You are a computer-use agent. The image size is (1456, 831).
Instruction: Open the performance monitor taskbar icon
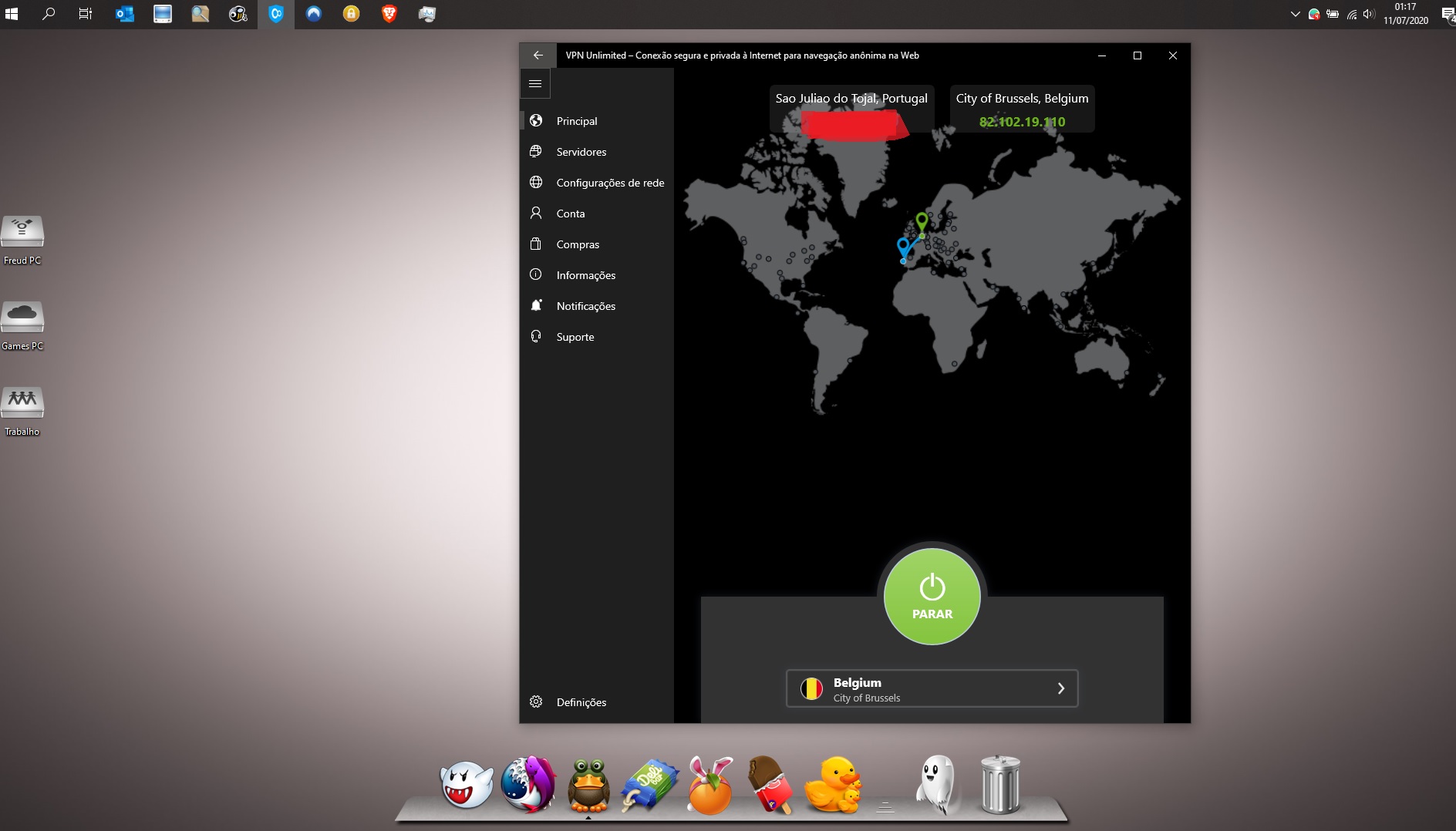click(427, 14)
